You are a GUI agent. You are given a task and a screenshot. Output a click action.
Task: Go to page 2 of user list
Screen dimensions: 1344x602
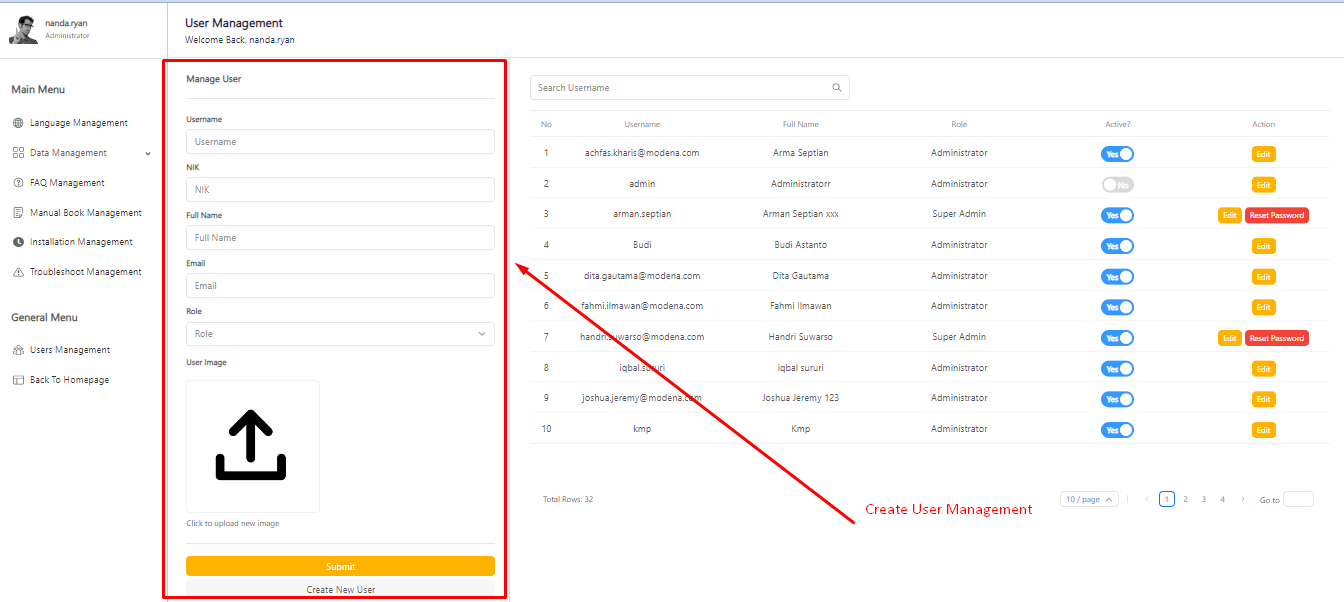coord(1185,499)
